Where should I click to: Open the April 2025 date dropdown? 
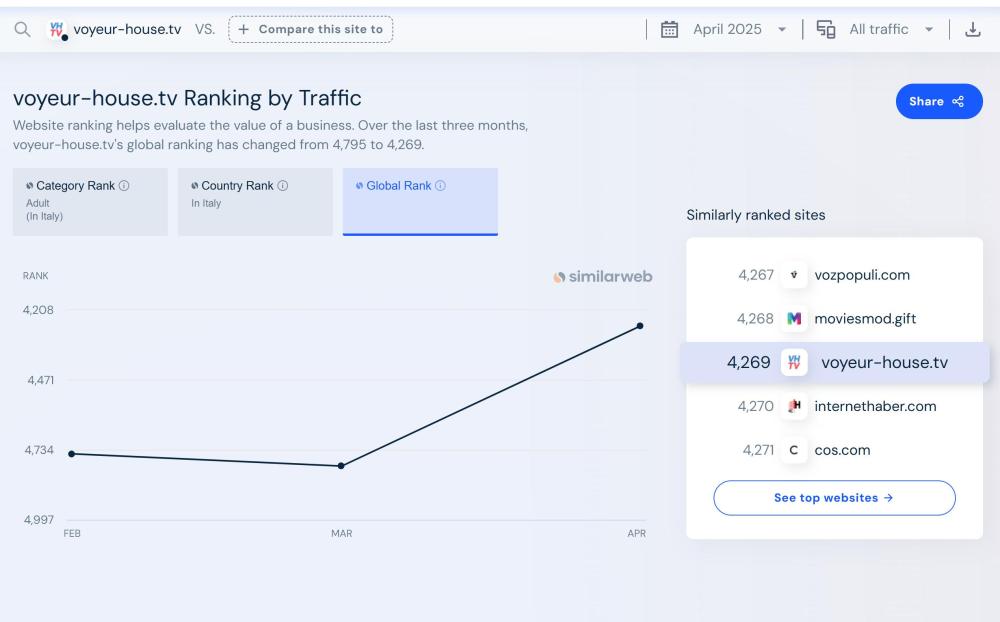[x=739, y=29]
